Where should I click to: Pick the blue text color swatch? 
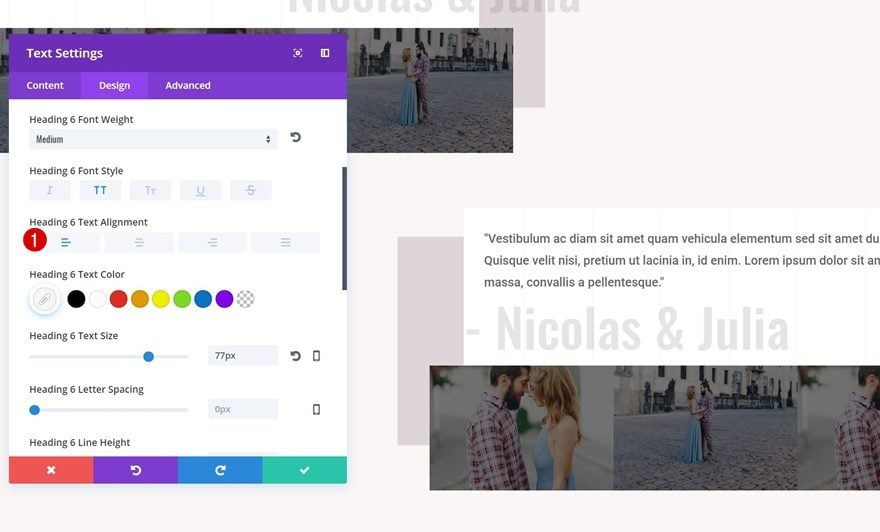point(203,299)
